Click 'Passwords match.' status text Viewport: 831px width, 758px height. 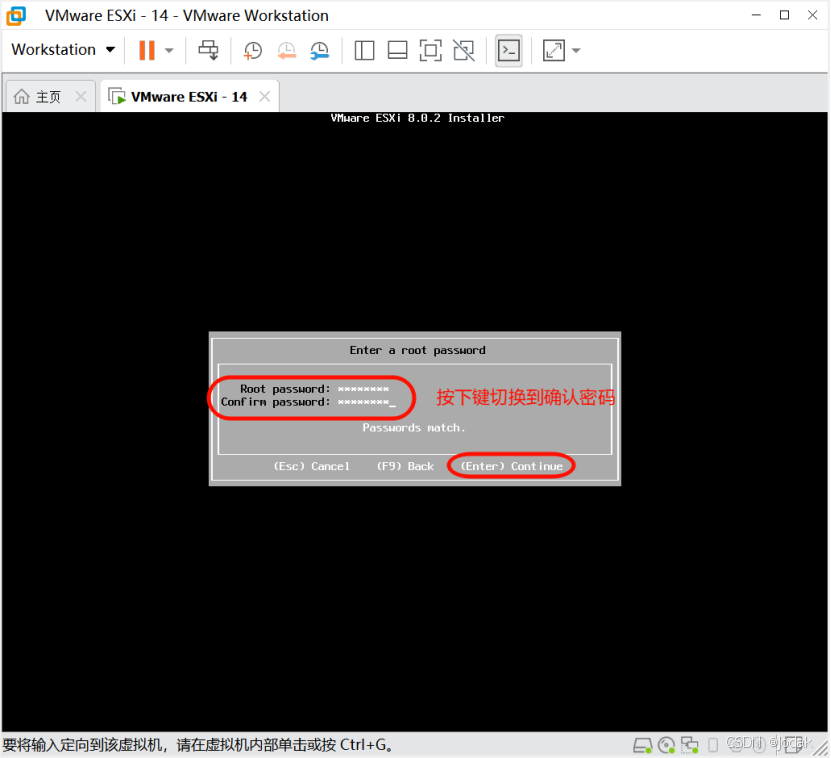[x=414, y=428]
